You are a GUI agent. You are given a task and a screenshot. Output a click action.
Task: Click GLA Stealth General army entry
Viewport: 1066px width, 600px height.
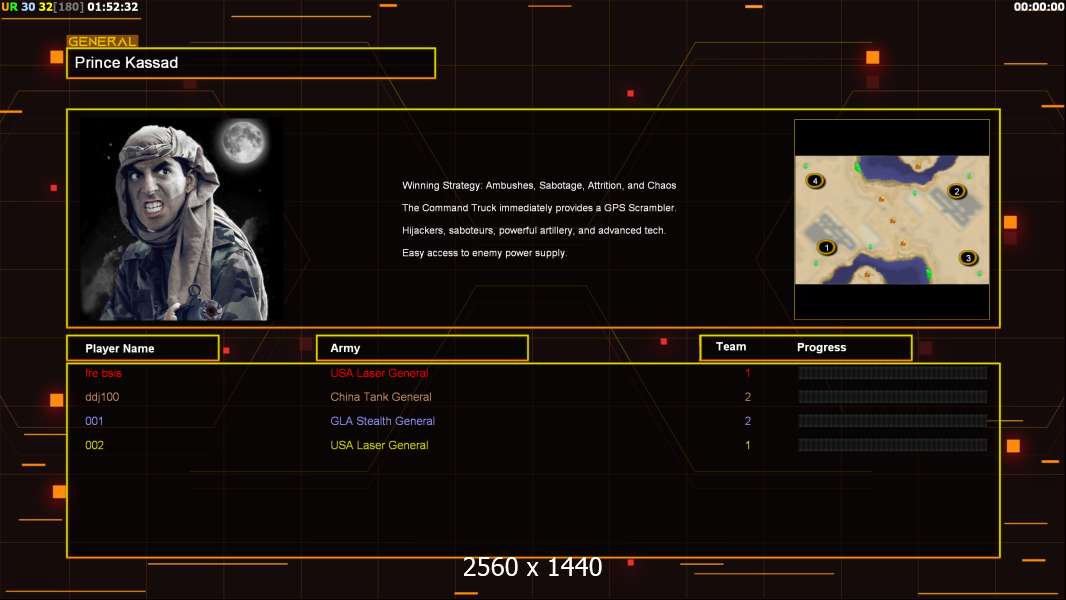coord(382,421)
